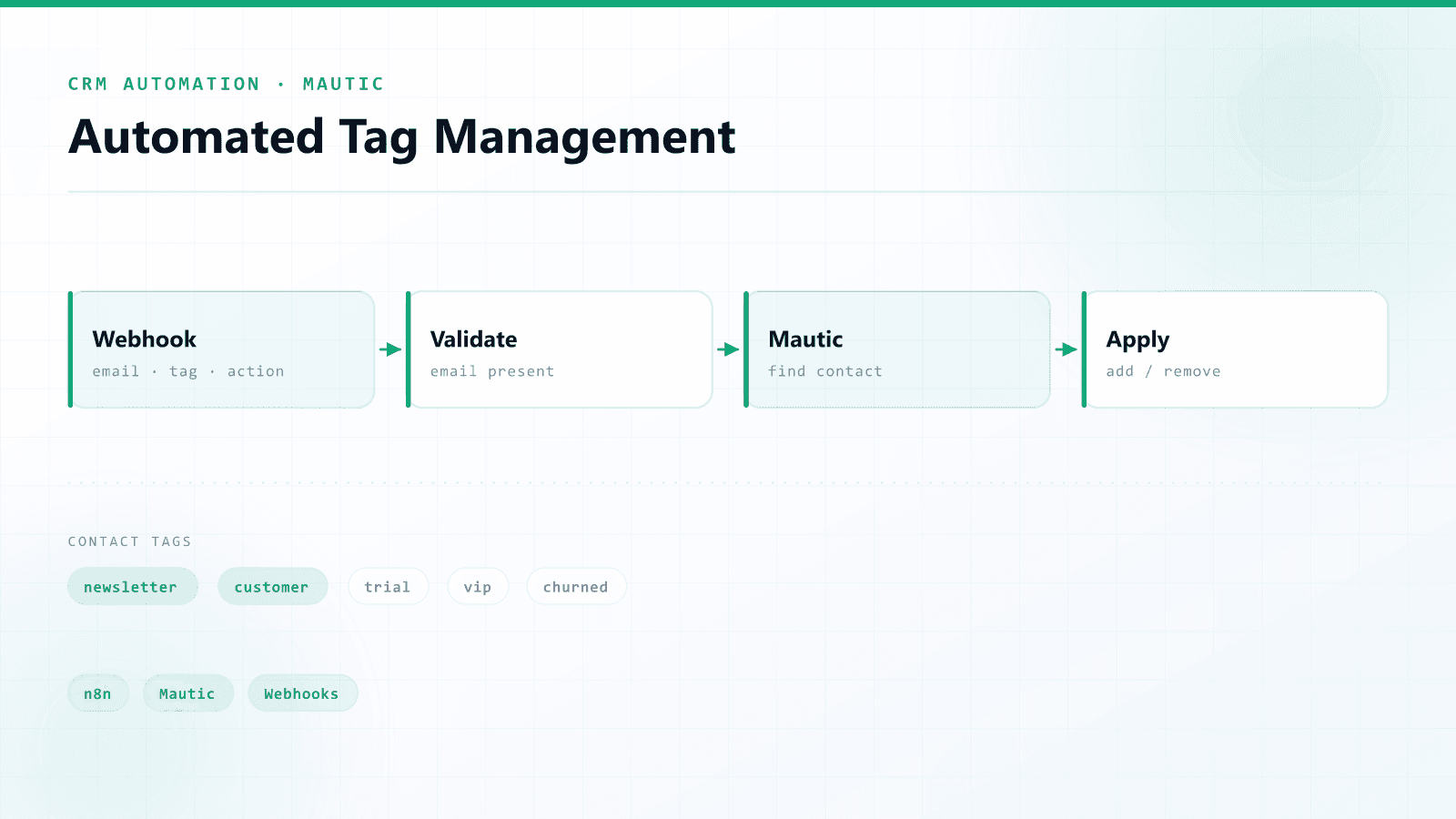Click the Automated Tag Management heading
This screenshot has height=819, width=1456.
pyautogui.click(x=401, y=137)
